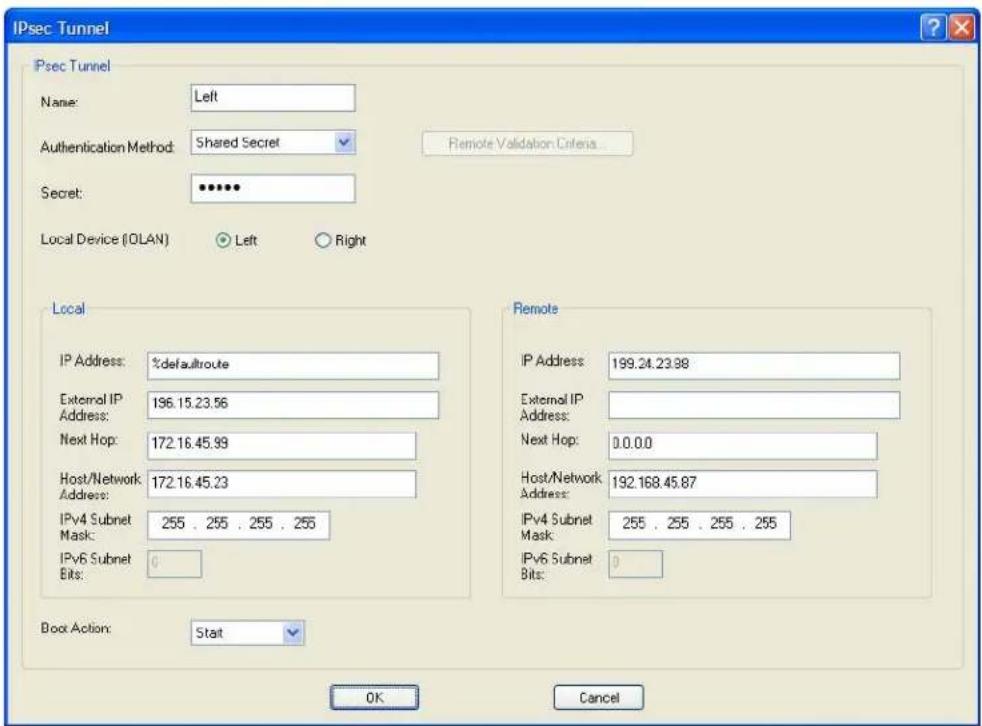Click the Authentication Method label
982x726 pixels.
click(107, 147)
